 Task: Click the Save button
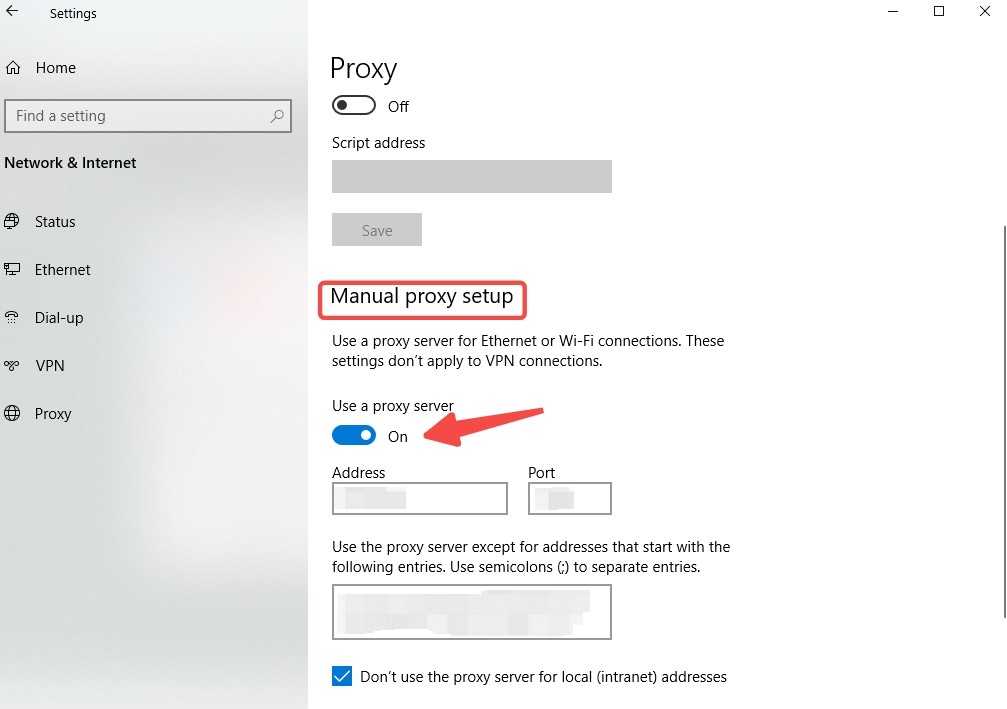point(377,230)
